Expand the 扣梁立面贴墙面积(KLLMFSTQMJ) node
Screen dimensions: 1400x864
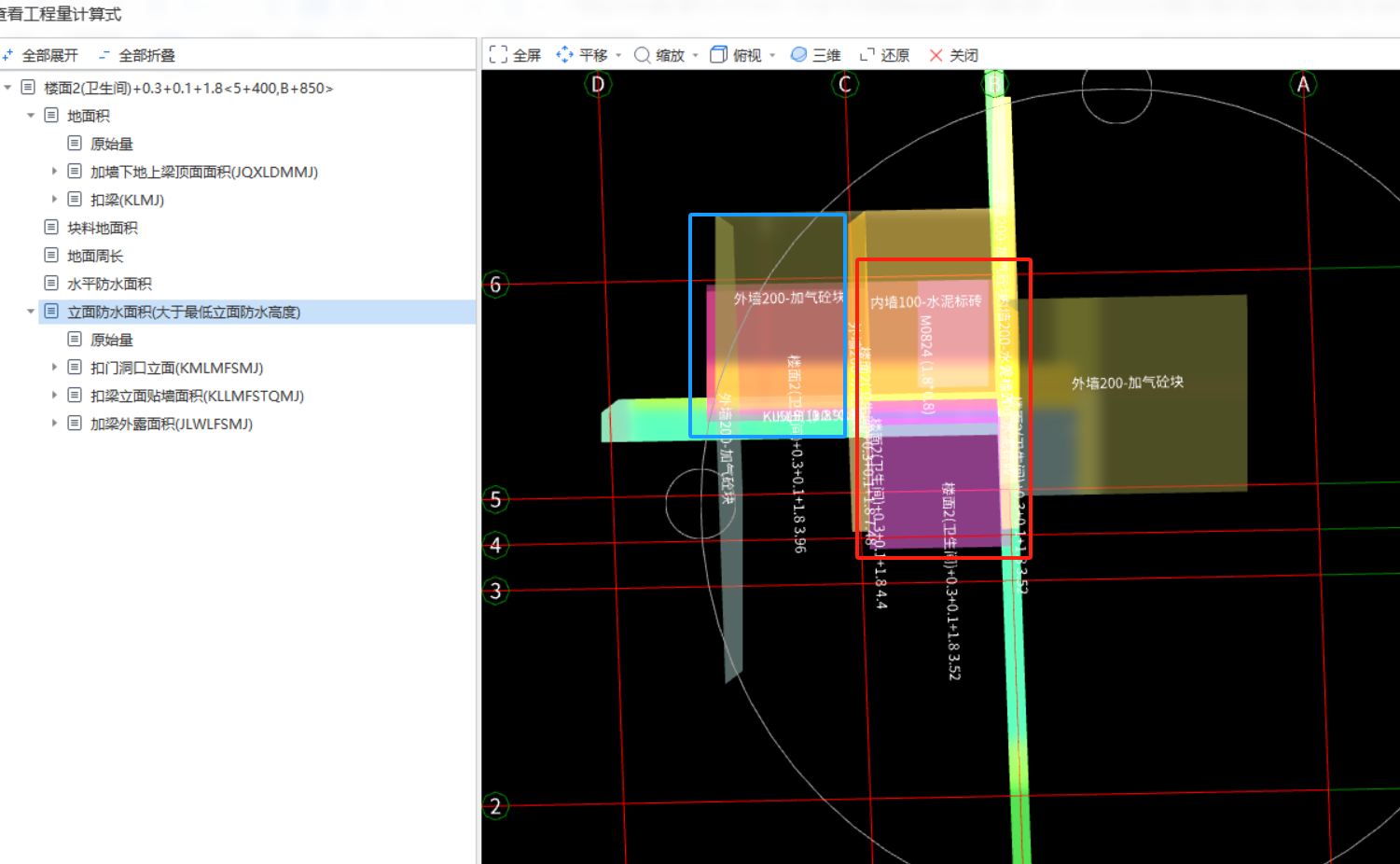click(54, 396)
